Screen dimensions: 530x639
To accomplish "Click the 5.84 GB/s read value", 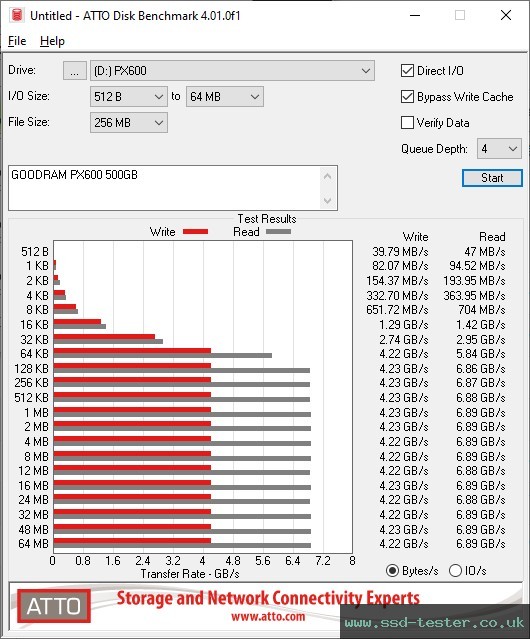I will (481, 354).
